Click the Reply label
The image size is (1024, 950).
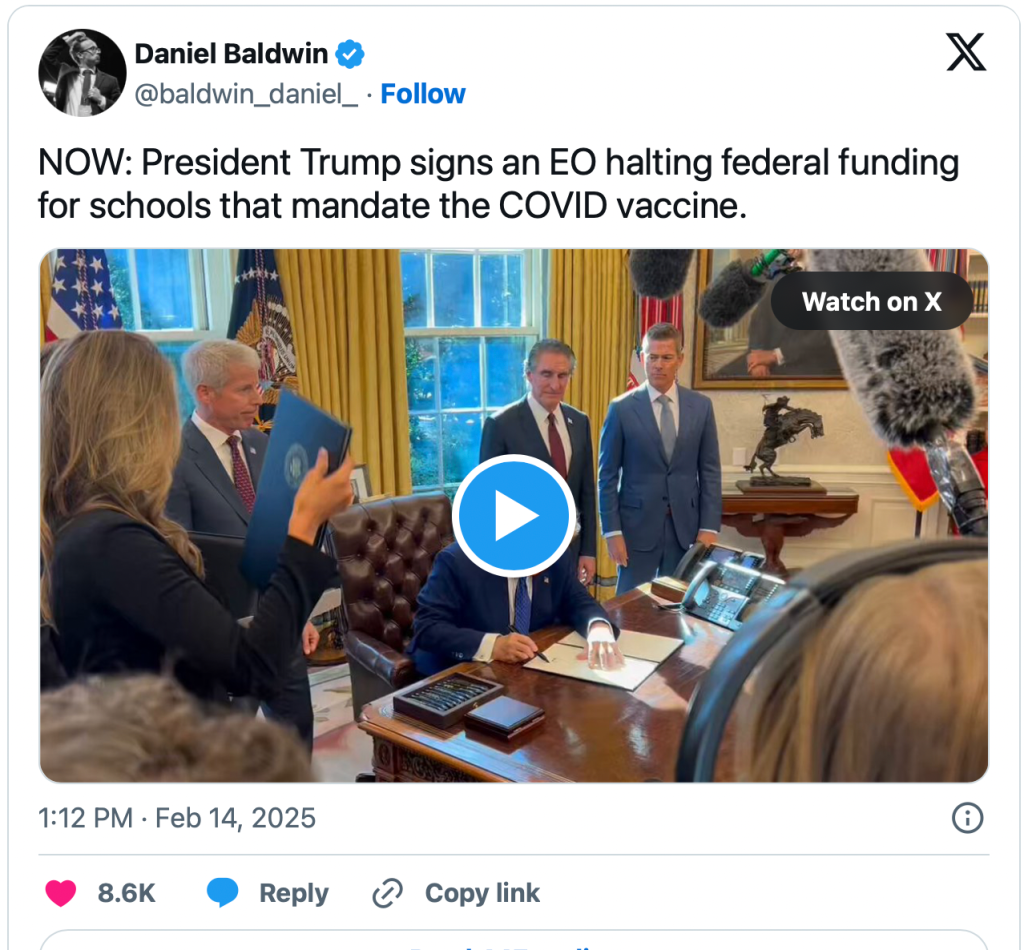coord(294,893)
